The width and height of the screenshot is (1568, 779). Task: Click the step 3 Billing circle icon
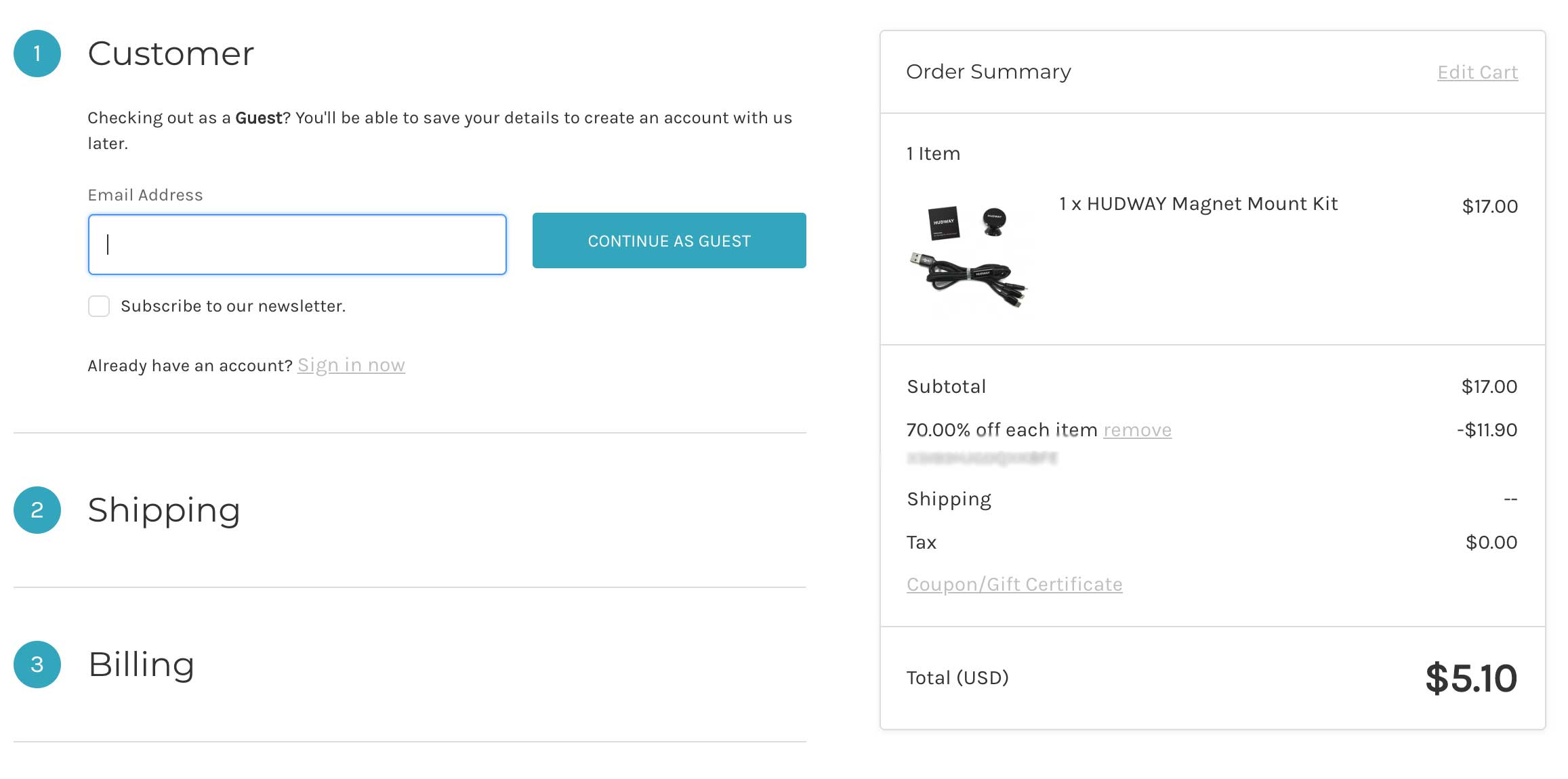click(x=37, y=665)
